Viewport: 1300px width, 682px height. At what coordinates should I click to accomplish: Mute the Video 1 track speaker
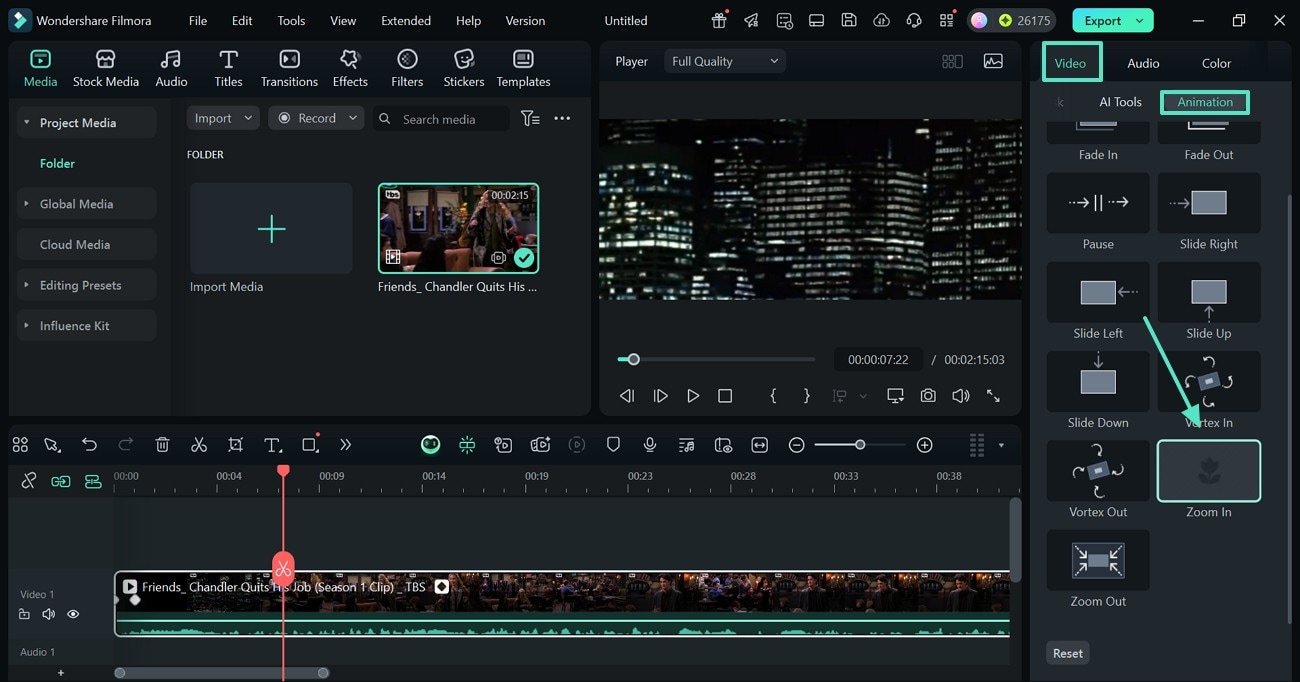click(48, 613)
